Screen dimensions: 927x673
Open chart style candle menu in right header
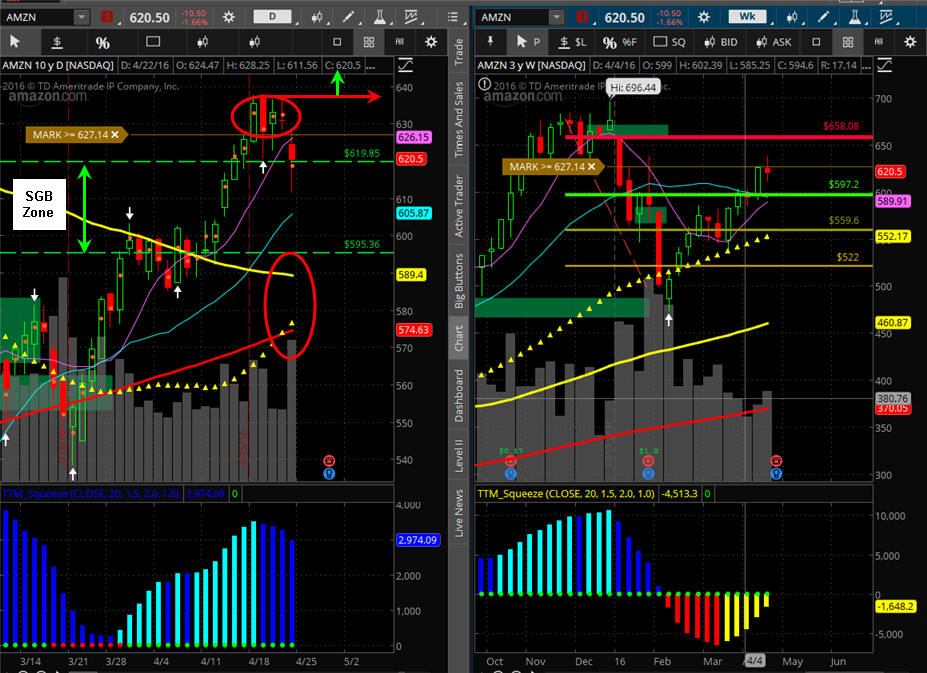click(x=792, y=17)
